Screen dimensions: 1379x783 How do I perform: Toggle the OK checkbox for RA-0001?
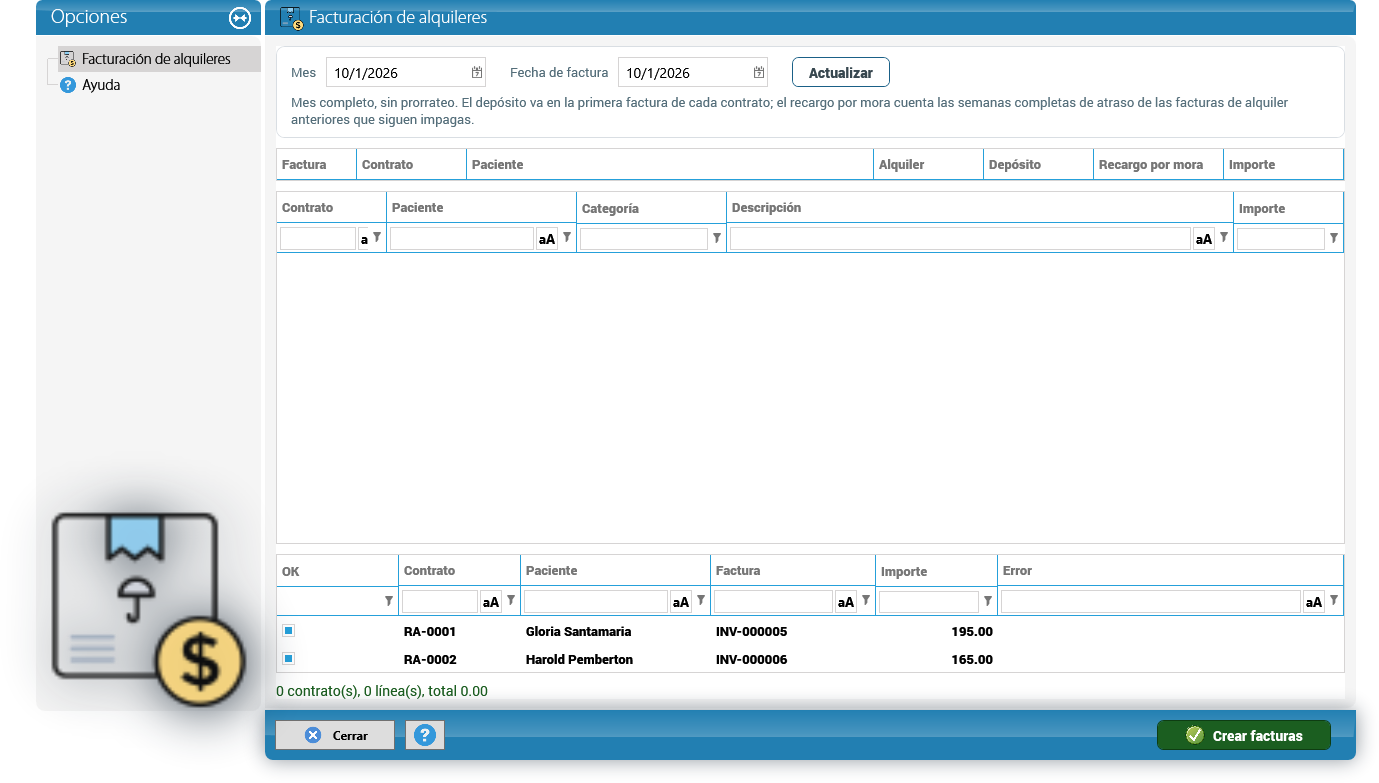point(288,631)
